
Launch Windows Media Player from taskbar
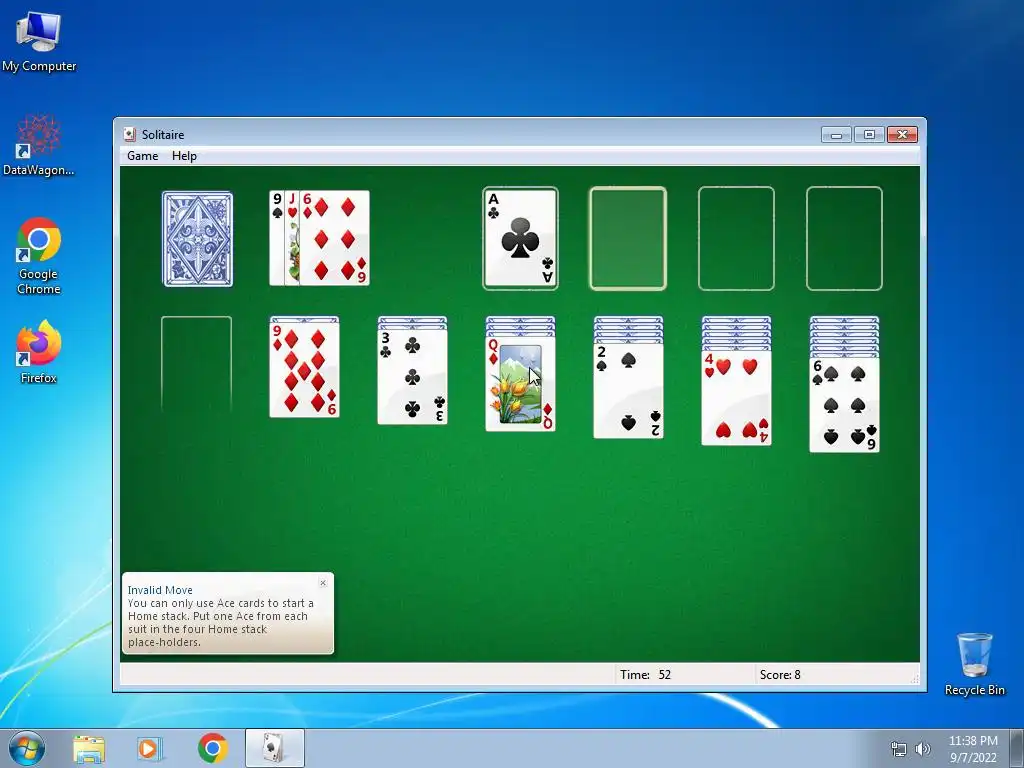coord(150,748)
